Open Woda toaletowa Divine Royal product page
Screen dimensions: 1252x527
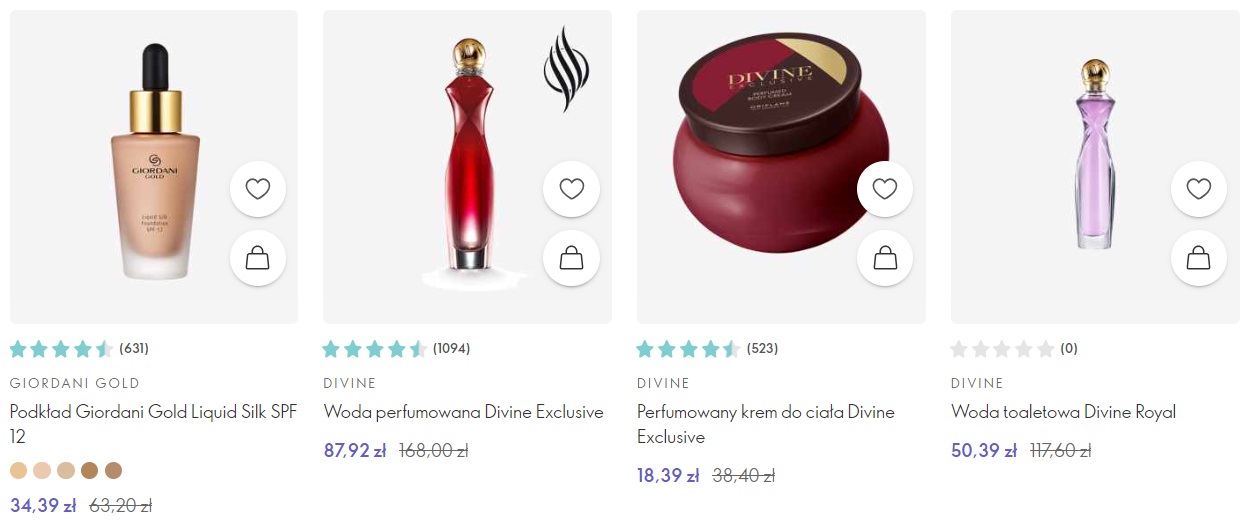1063,412
